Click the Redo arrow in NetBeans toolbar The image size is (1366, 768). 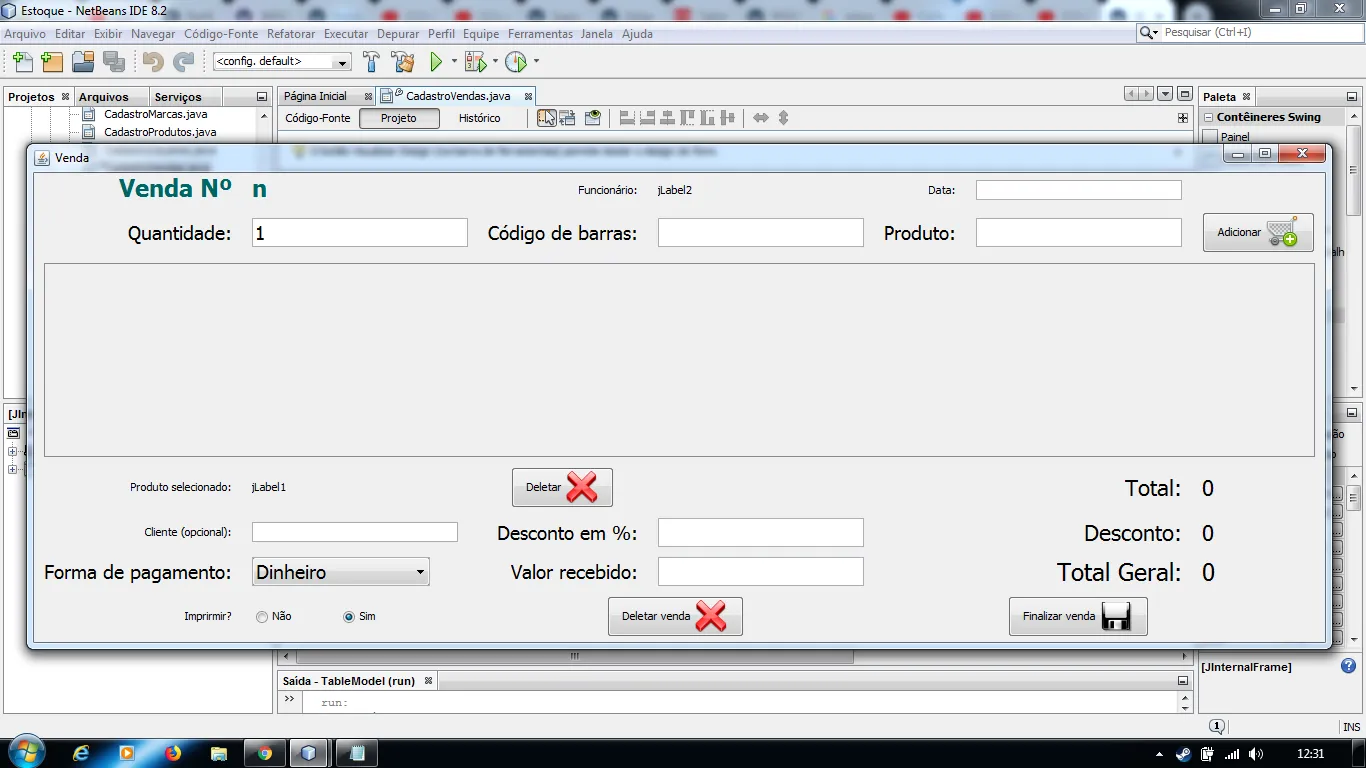point(184,62)
